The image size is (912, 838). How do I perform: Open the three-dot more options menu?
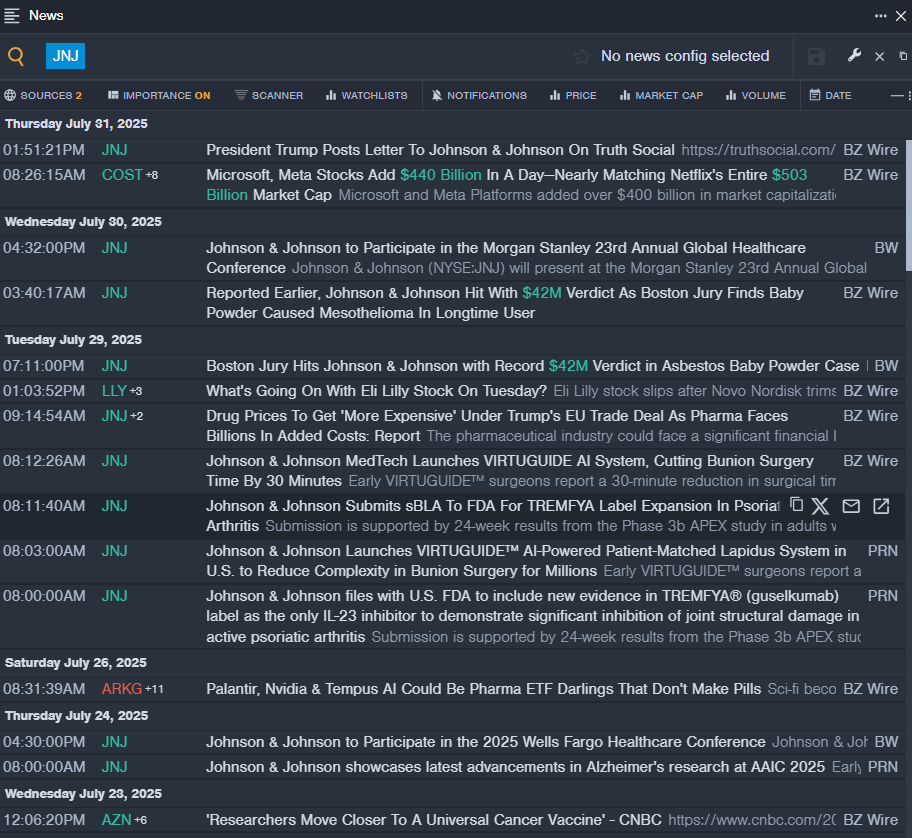[881, 16]
